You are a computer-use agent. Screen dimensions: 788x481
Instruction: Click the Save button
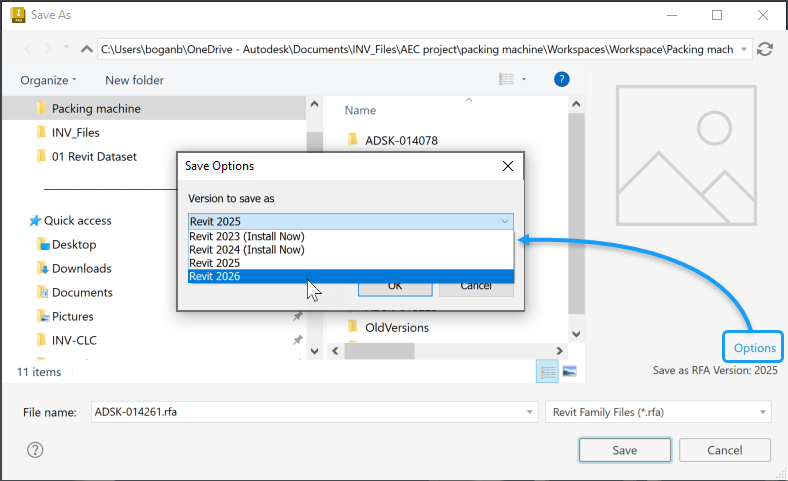[x=625, y=450]
